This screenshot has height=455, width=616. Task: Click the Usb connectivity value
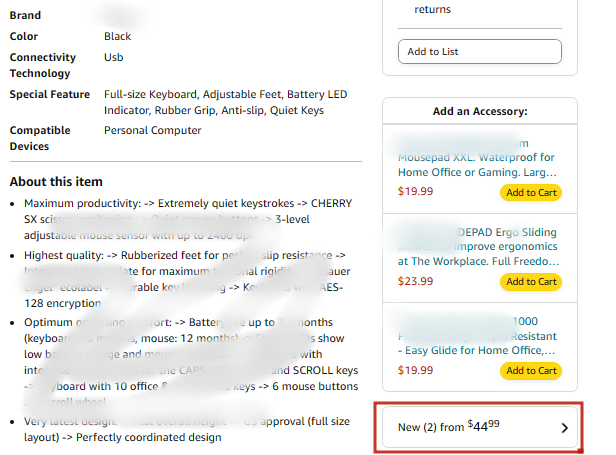114,58
